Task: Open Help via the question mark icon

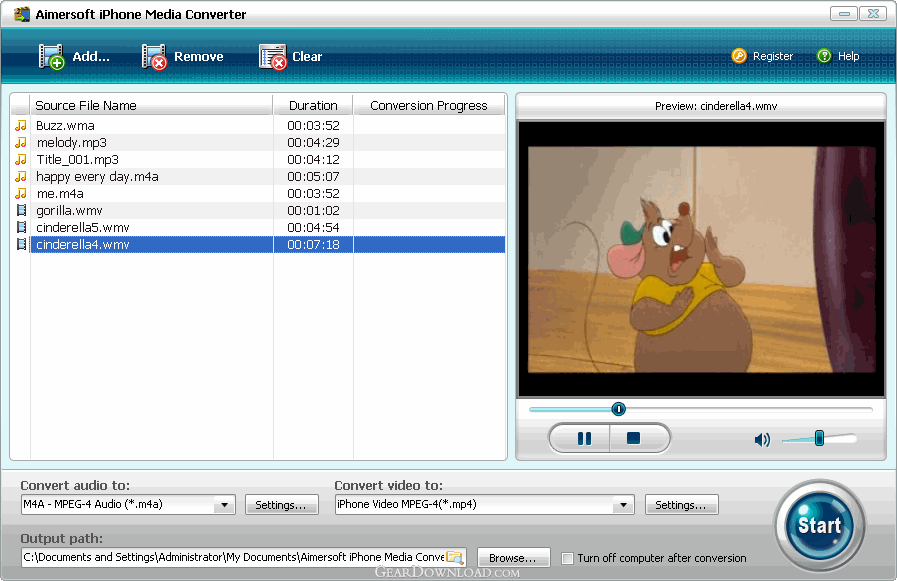Action: (x=824, y=56)
